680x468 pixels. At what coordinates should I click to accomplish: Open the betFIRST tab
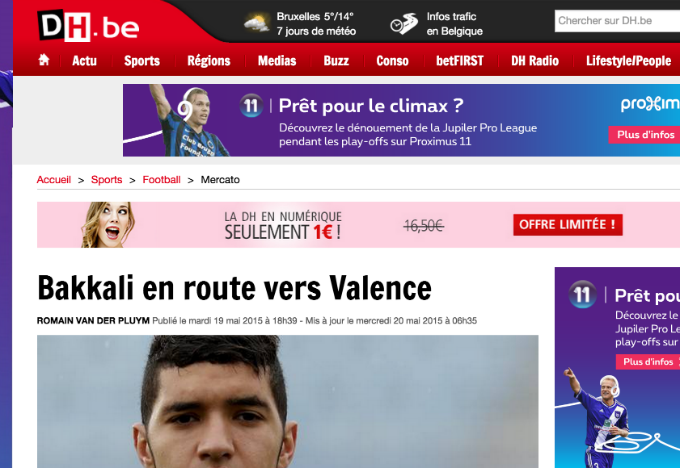460,61
